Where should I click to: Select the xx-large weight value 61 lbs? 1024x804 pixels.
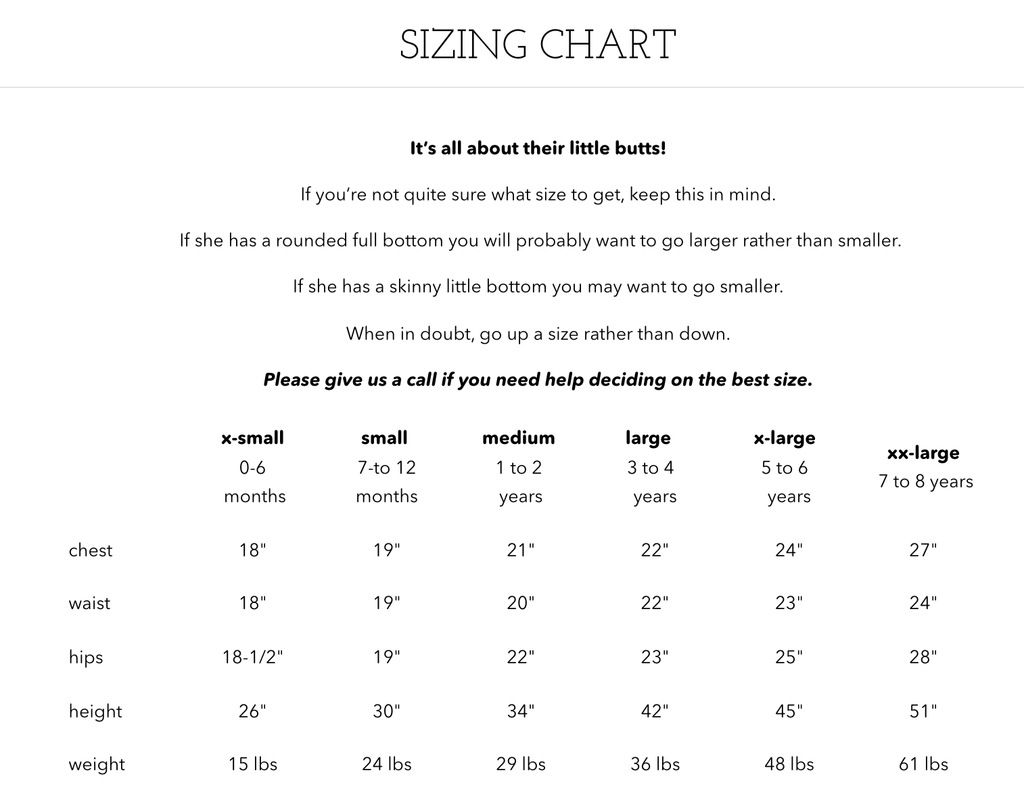click(923, 765)
